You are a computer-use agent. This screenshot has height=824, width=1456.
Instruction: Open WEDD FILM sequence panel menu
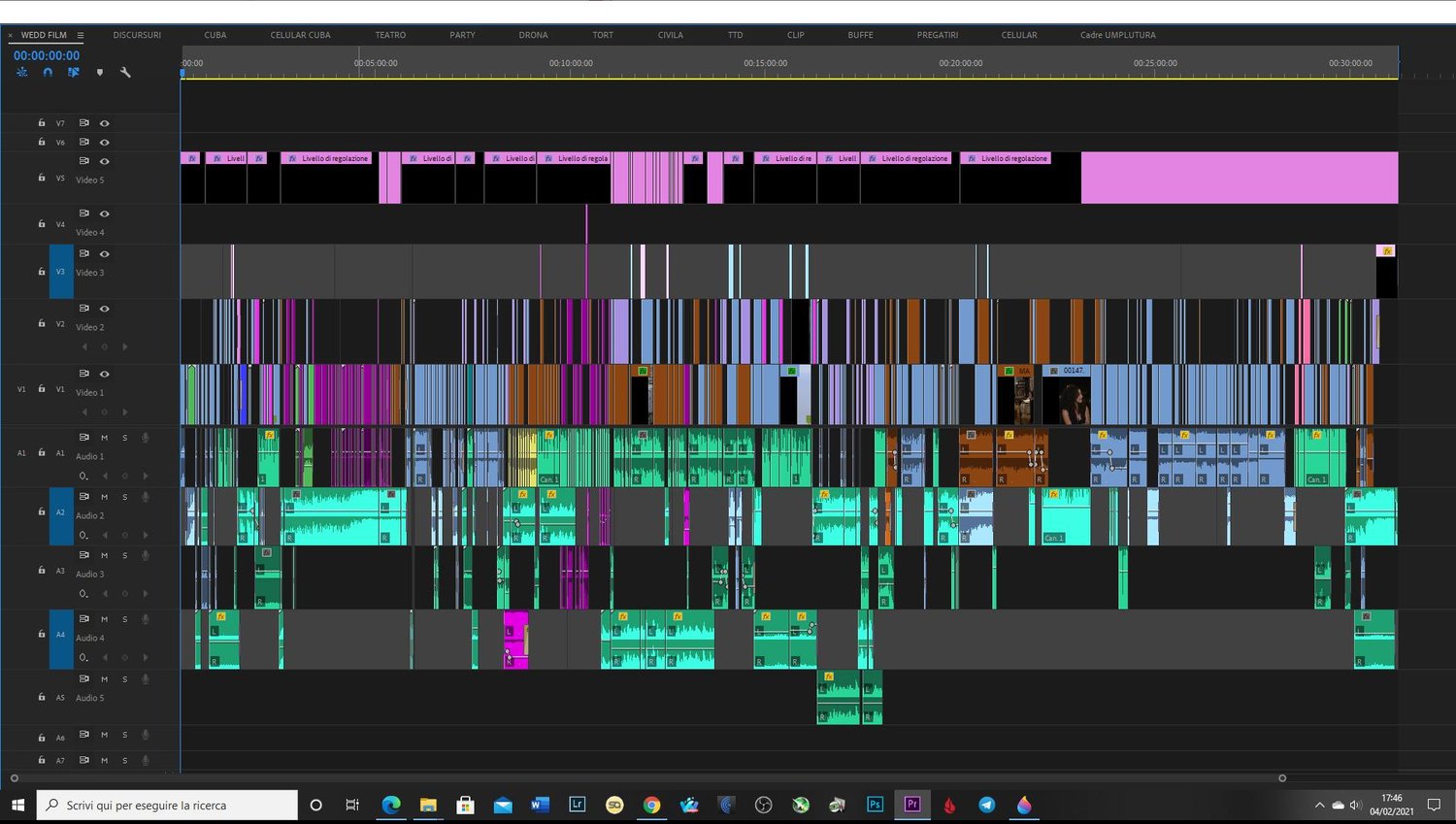click(81, 35)
